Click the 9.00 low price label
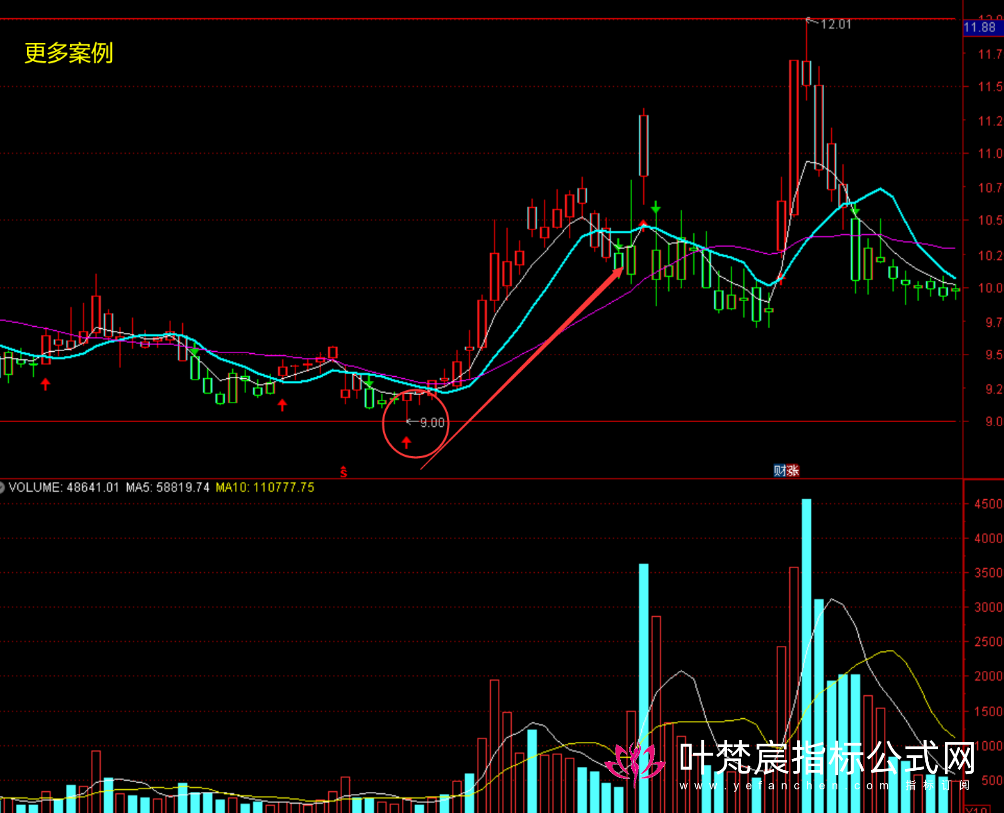Image resolution: width=1004 pixels, height=813 pixels. click(x=432, y=423)
